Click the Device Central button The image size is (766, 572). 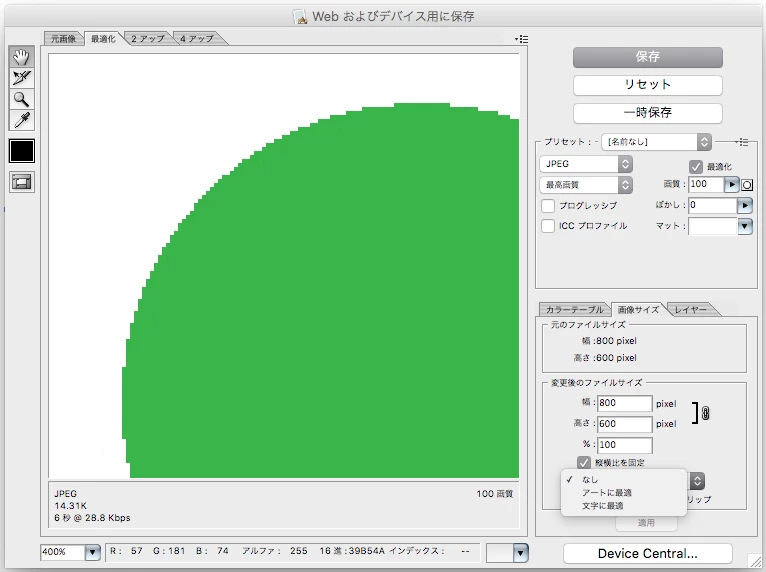(x=647, y=553)
